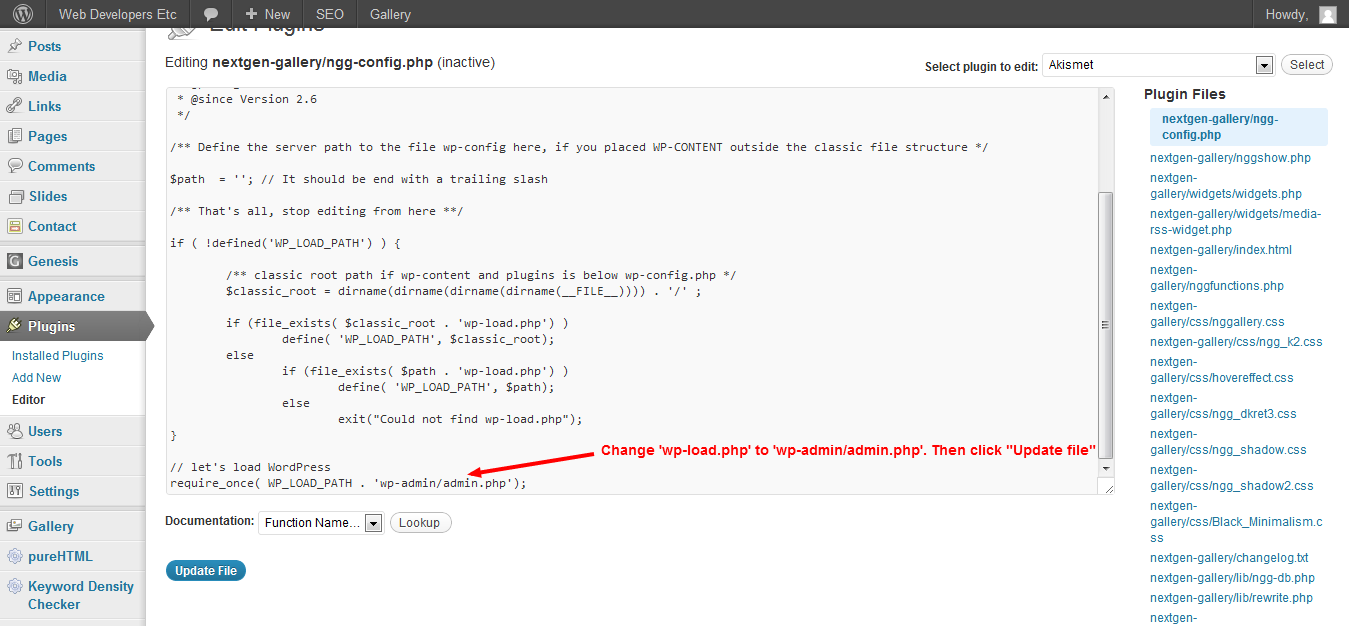Click the Slides icon in sidebar
1349x626 pixels.
(15, 196)
